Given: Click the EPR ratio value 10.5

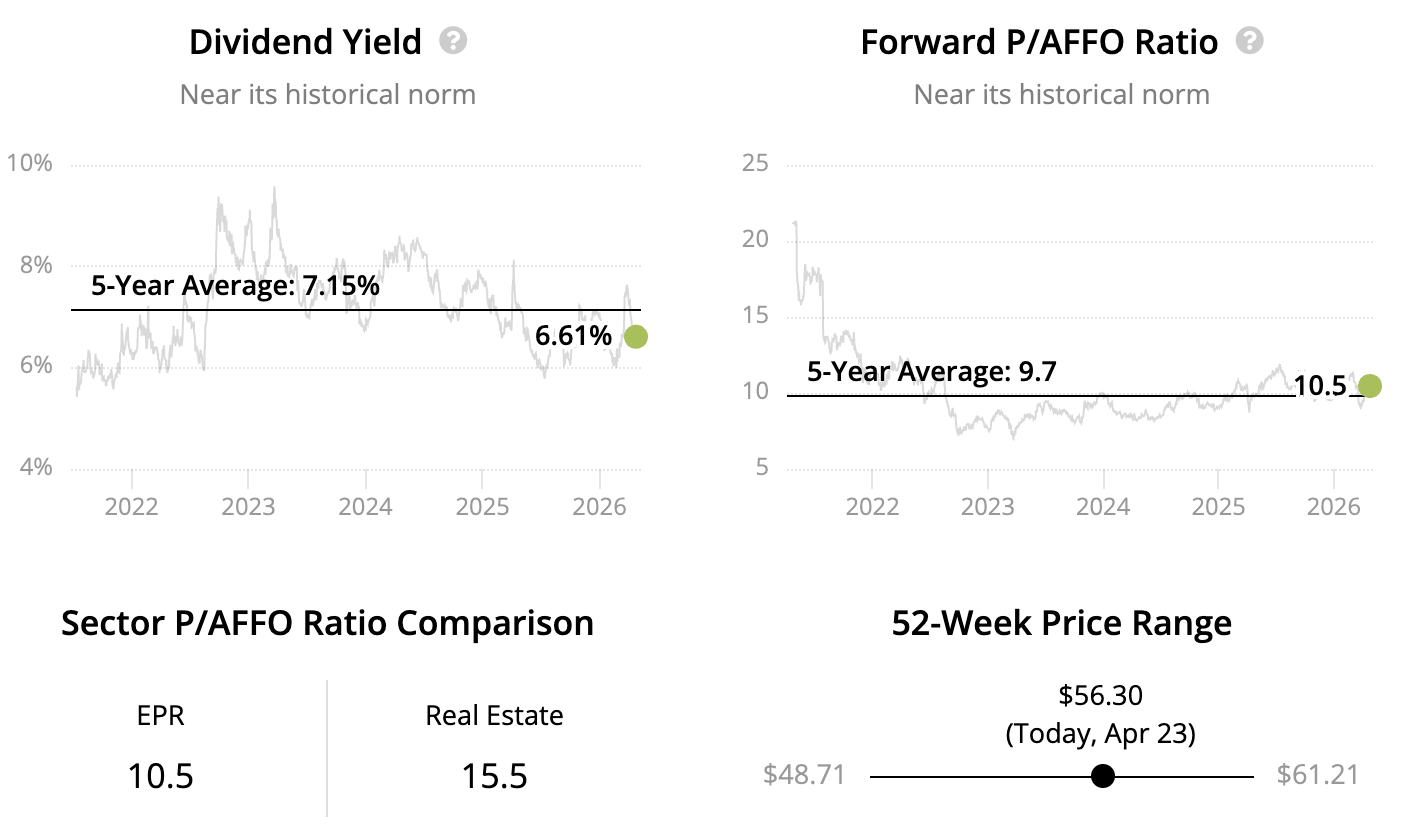Looking at the screenshot, I should click(x=160, y=776).
